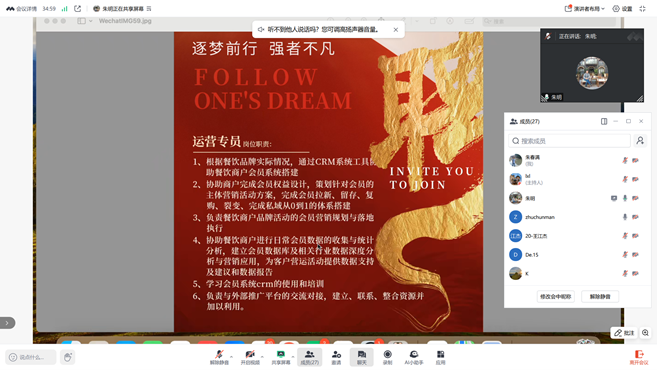Click the share/export icon near timer
Image resolution: width=657 pixels, height=370 pixels.
pyautogui.click(x=78, y=8)
